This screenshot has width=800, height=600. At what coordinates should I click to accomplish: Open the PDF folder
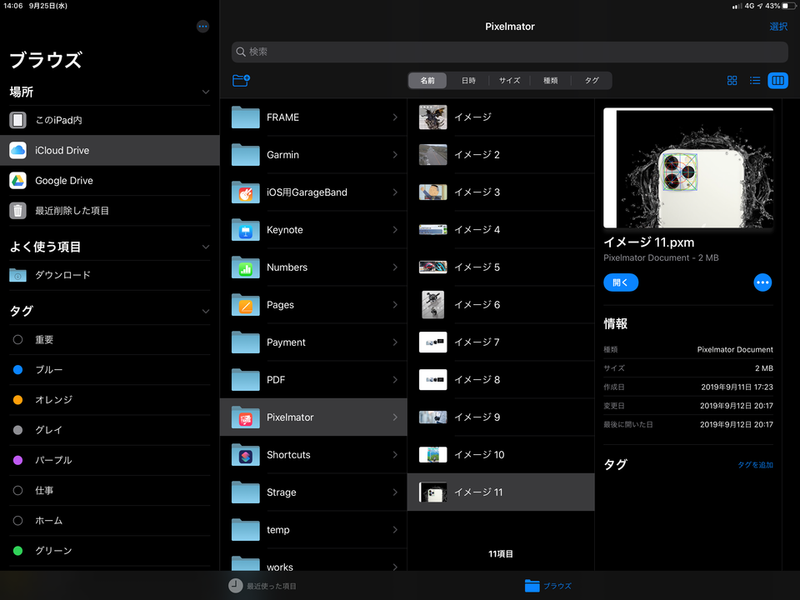314,380
